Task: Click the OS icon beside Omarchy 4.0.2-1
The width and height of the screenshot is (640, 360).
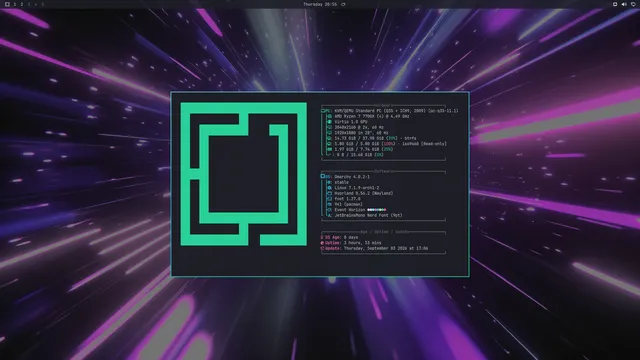Action: click(x=322, y=176)
